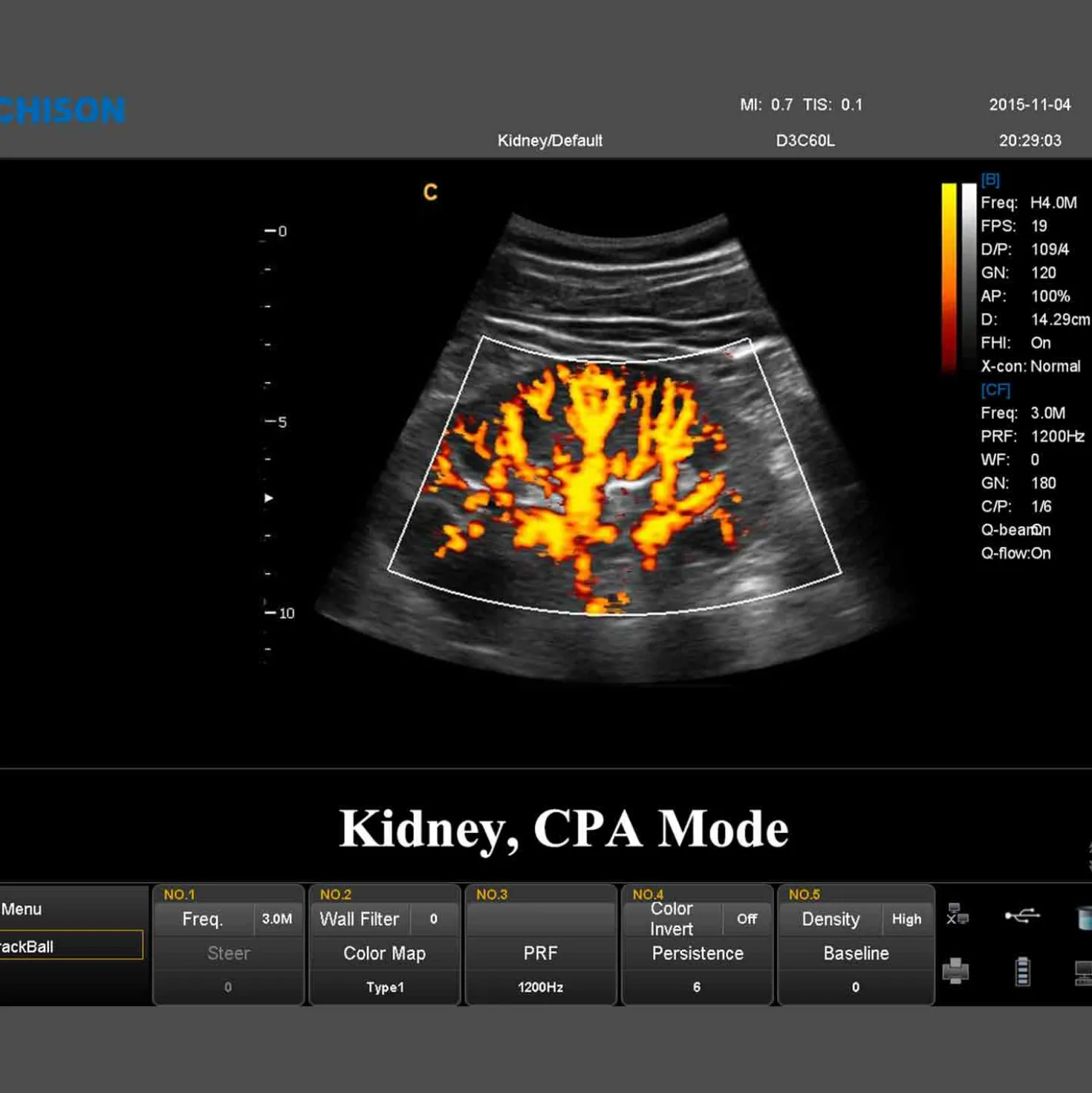The image size is (1092, 1093).
Task: Click the disconnected network status icon
Action: tap(957, 915)
